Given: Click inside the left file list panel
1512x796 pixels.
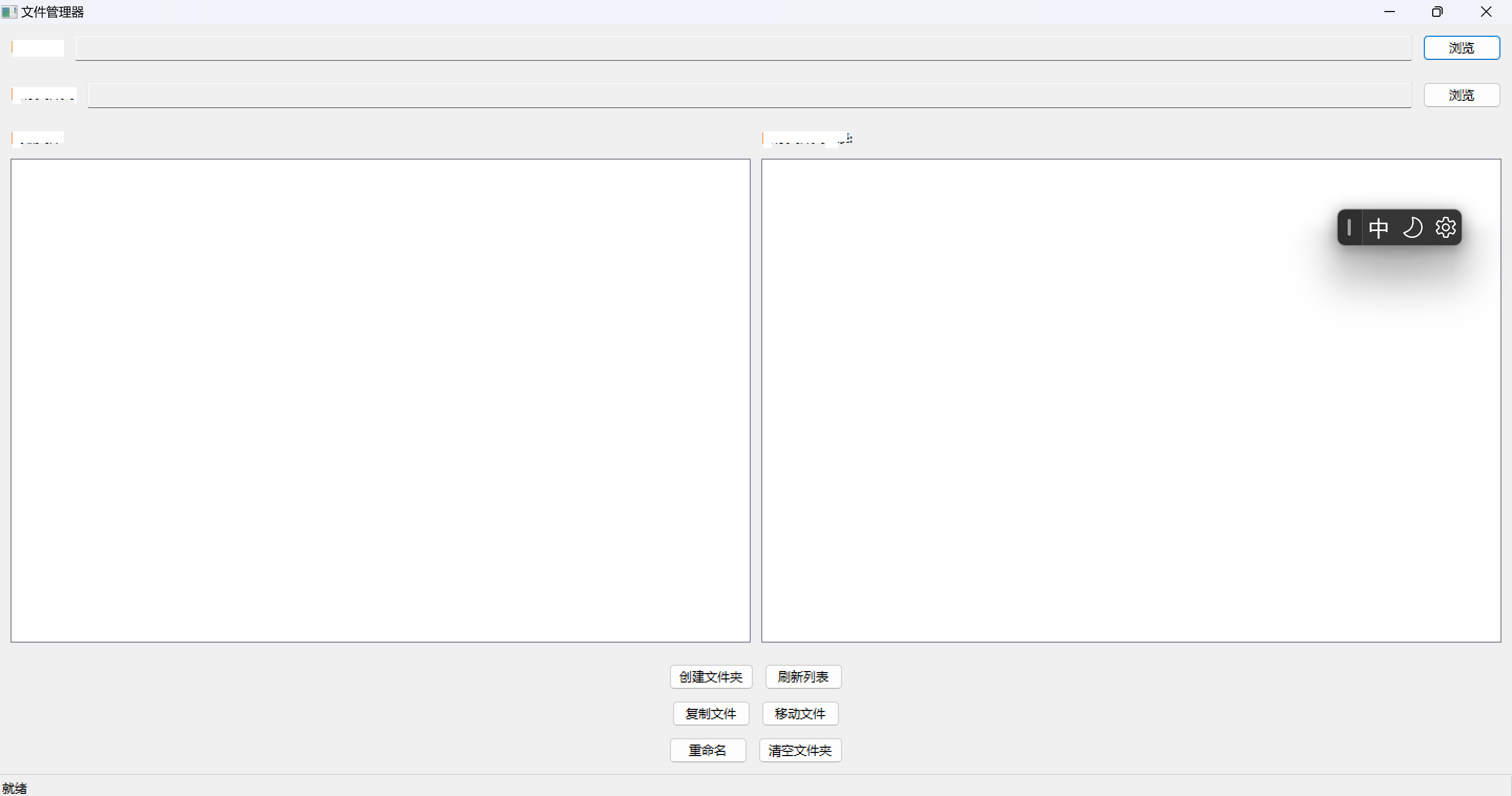Looking at the screenshot, I should pyautogui.click(x=380, y=400).
